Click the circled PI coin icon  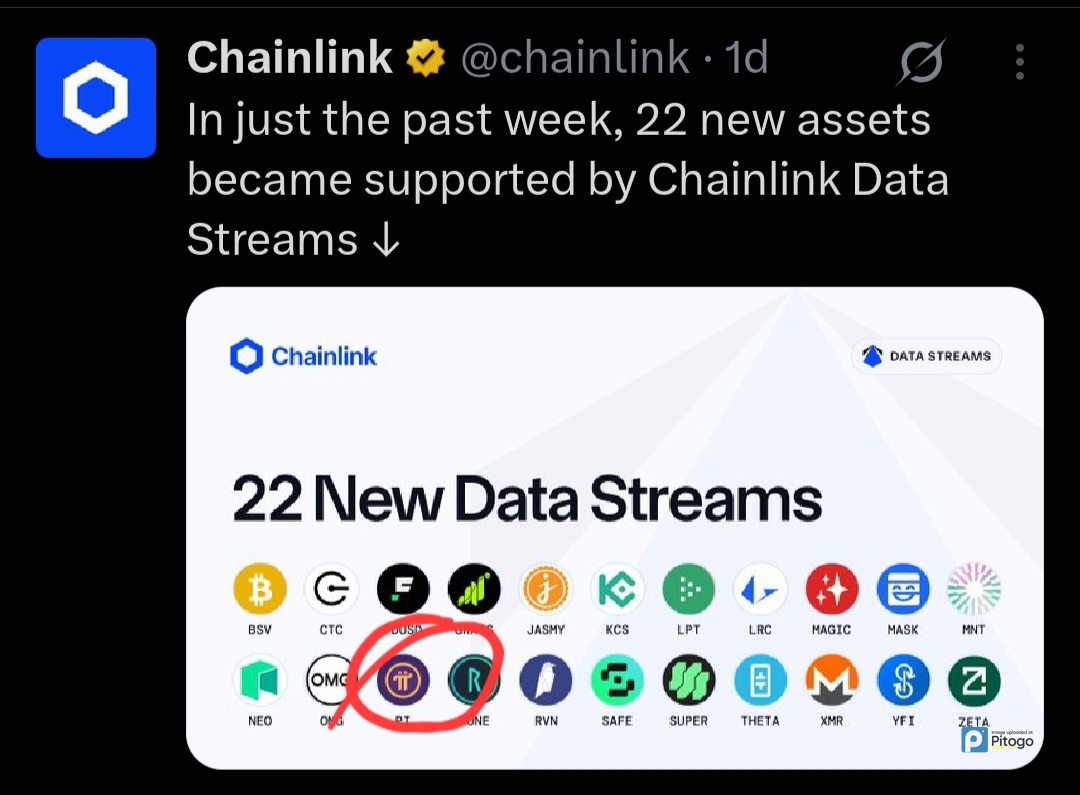pos(403,681)
